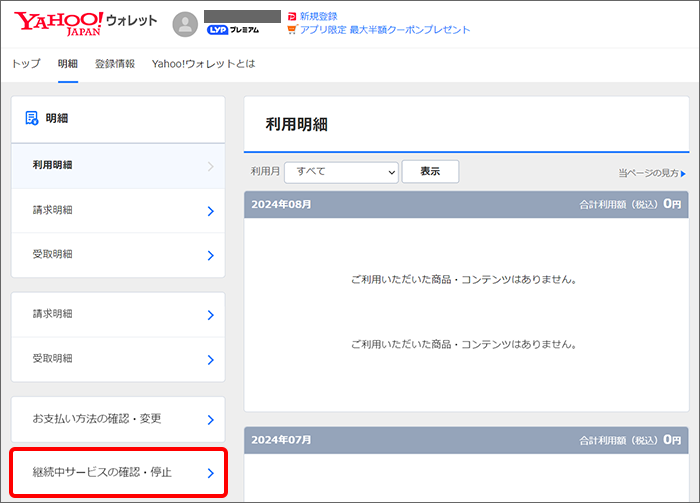Select 利用明細 in the sidebar
The image size is (700, 503).
click(118, 166)
